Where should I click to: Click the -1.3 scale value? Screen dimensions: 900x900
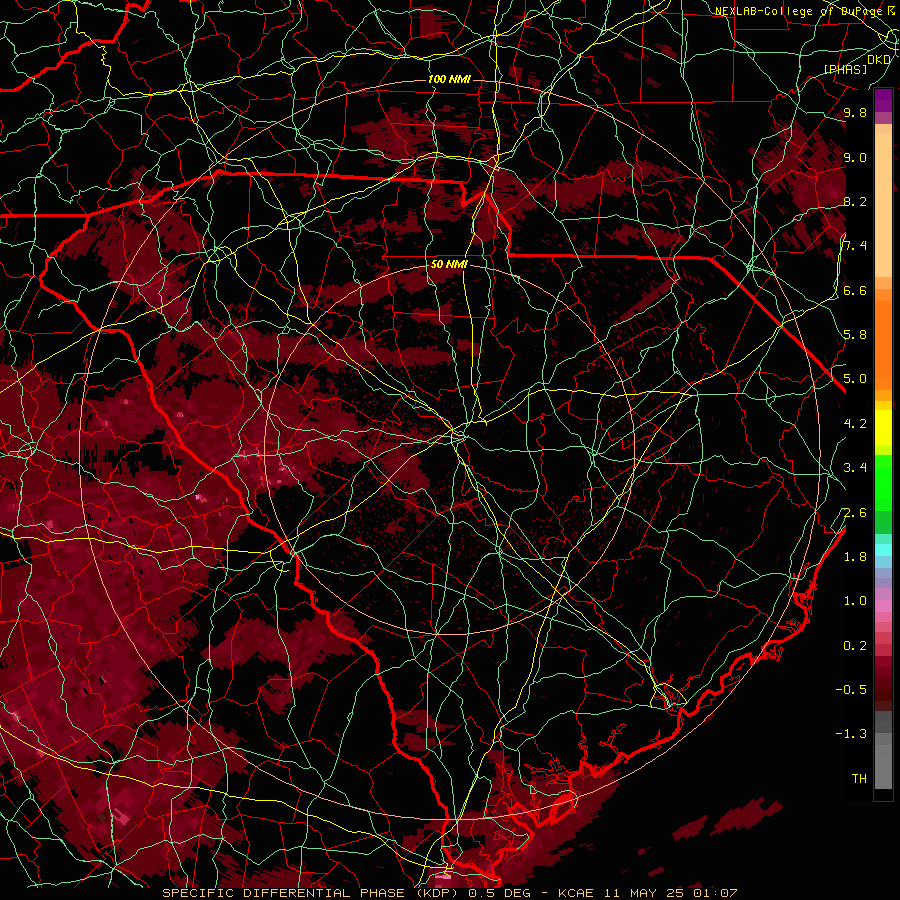click(x=851, y=734)
